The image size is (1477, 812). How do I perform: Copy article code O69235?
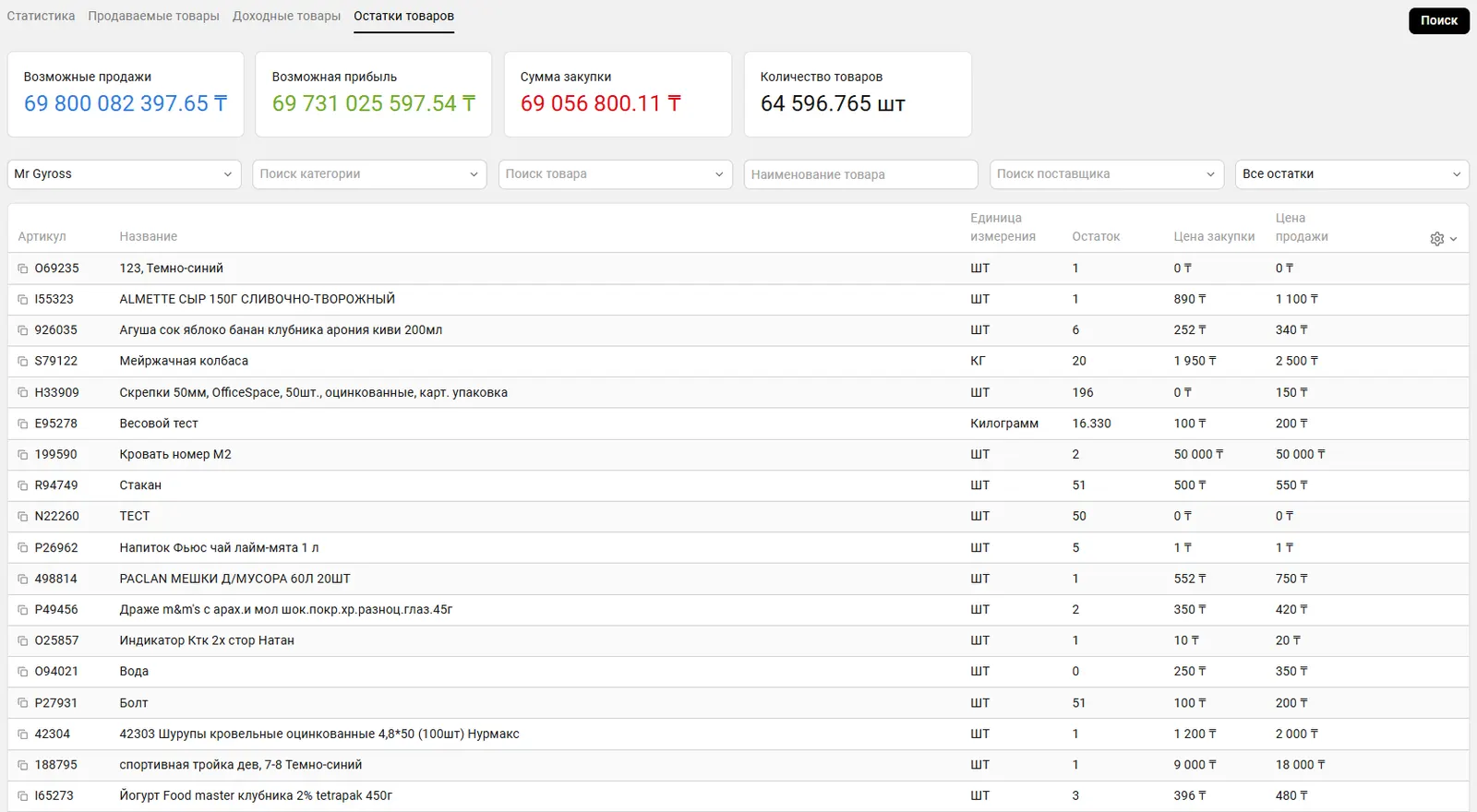[x=23, y=269]
